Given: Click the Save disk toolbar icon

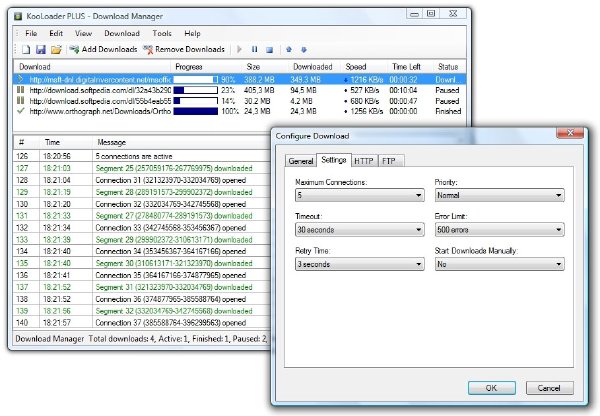Looking at the screenshot, I should tap(41, 49).
